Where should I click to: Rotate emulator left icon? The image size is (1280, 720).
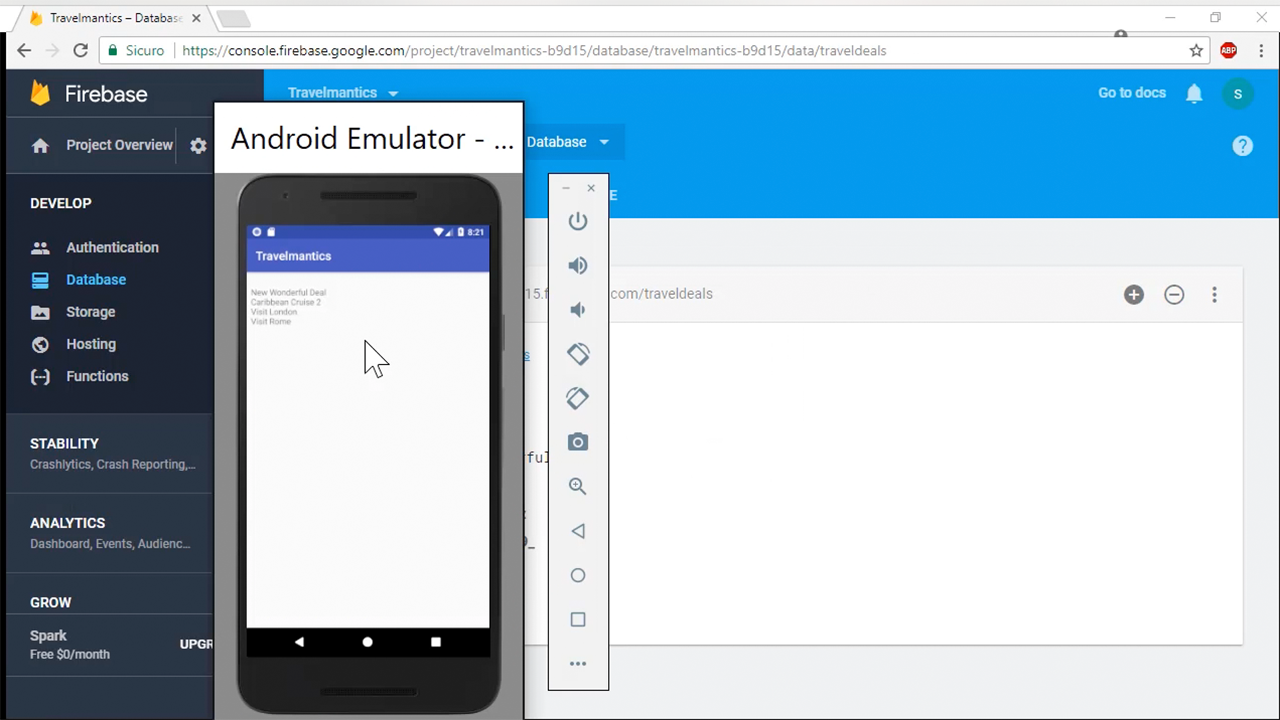(x=578, y=354)
